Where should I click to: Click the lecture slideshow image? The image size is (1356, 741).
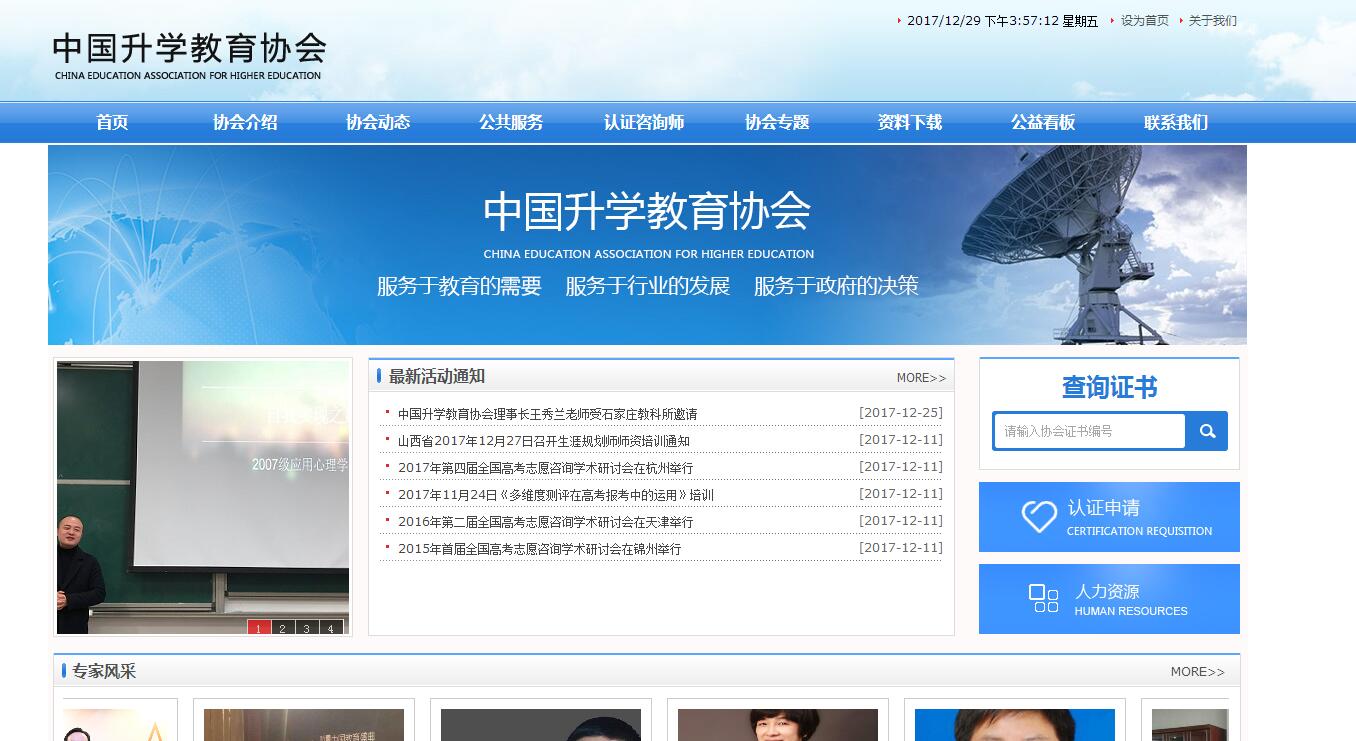coord(202,490)
